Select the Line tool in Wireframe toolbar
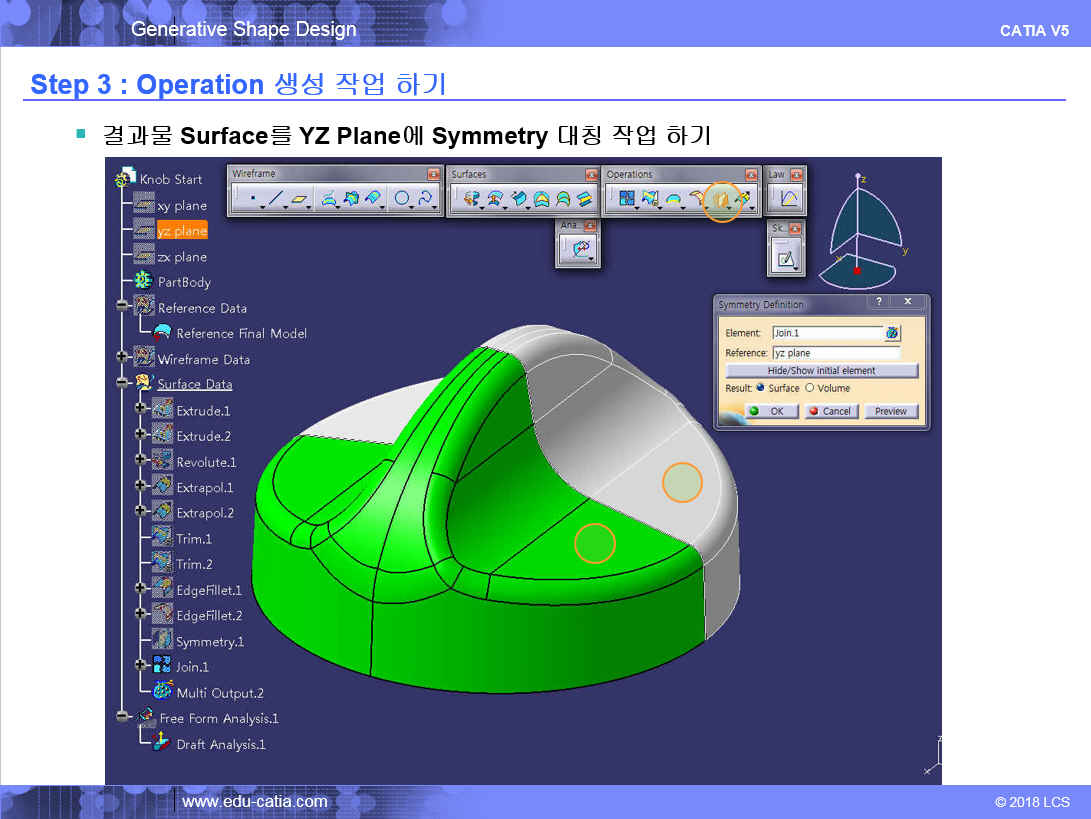The width and height of the screenshot is (1091, 819). tap(276, 200)
